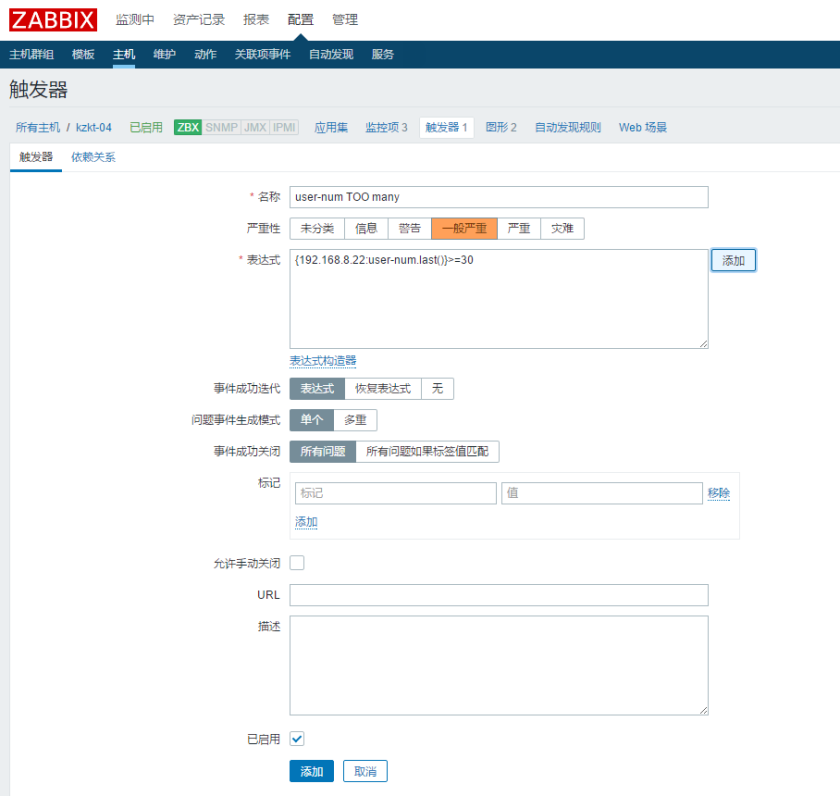Click the JMX availability badge
This screenshot has width=840, height=796.
[x=255, y=127]
